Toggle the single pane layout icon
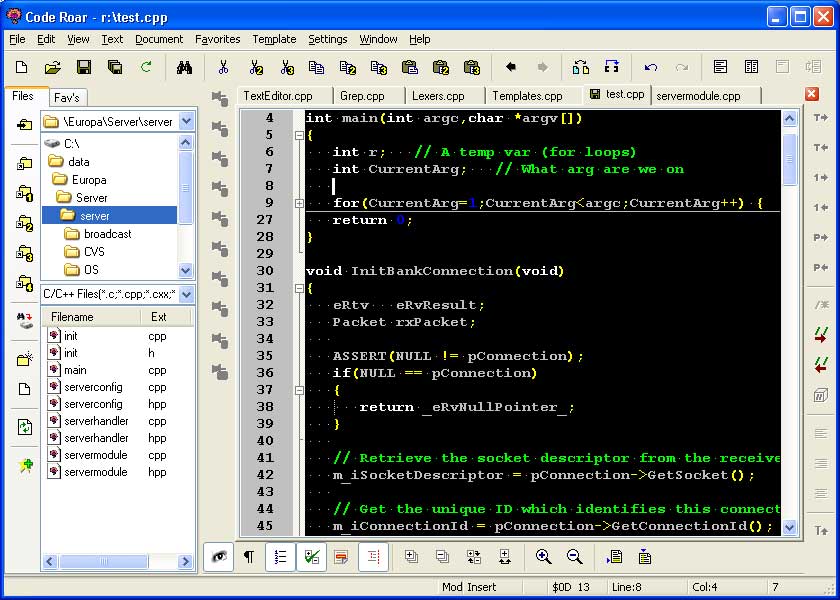The width and height of the screenshot is (840, 600). 721,67
